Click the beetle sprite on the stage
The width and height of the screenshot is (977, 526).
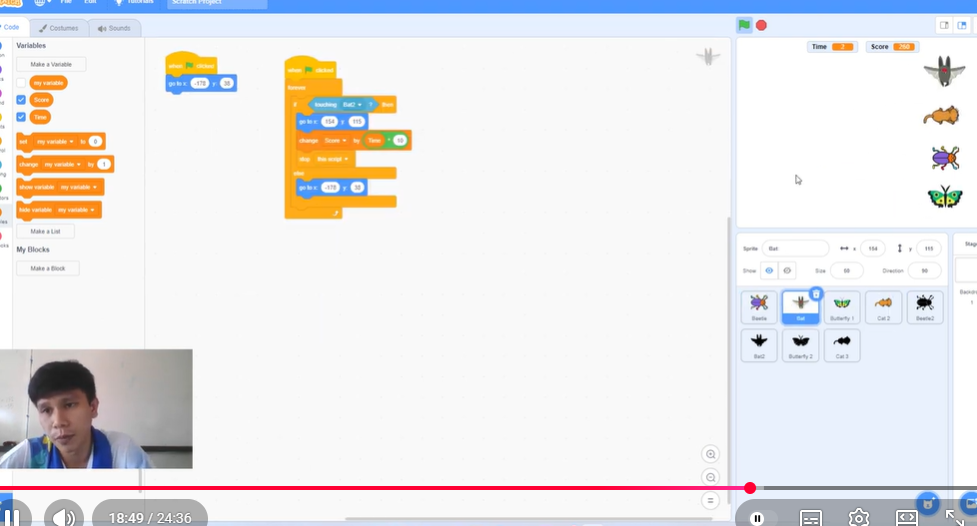[x=945, y=158]
